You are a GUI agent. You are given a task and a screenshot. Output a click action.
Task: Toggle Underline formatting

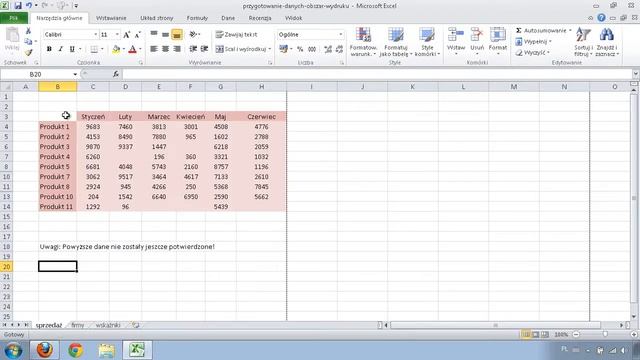pos(72,49)
